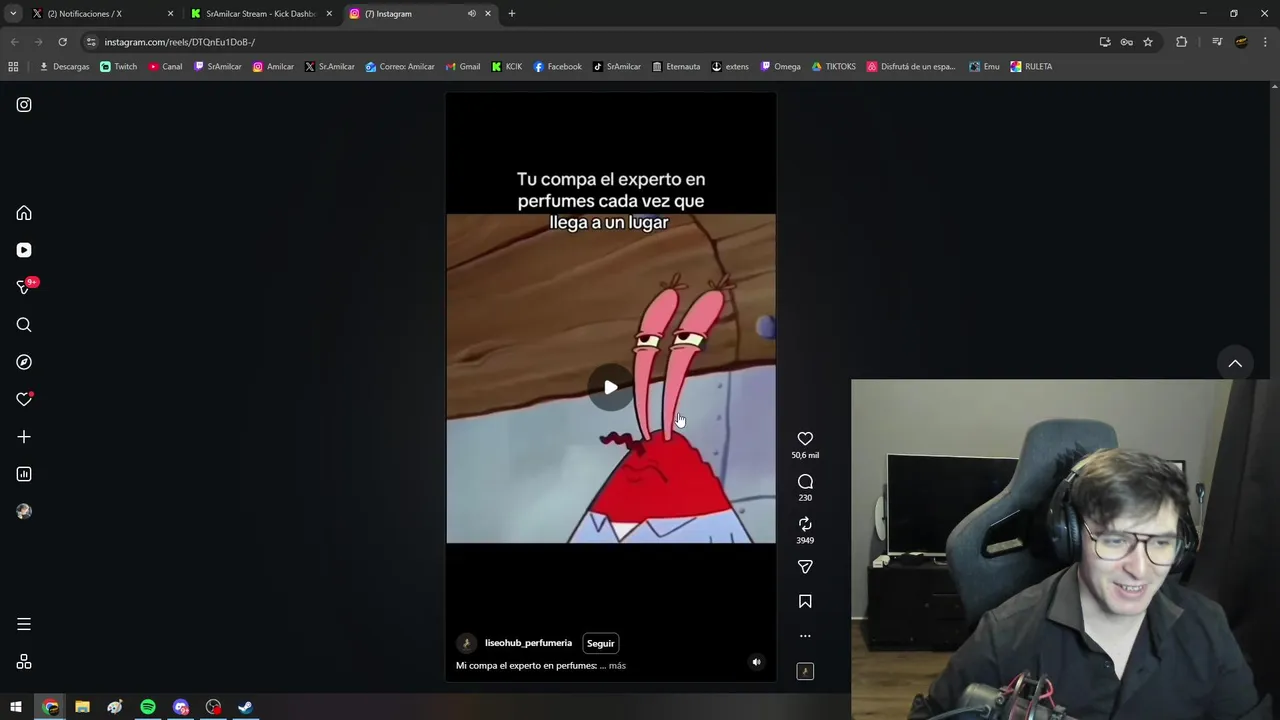Open liseohub_perfumeria profile link
The image size is (1280, 720).
coord(528,643)
